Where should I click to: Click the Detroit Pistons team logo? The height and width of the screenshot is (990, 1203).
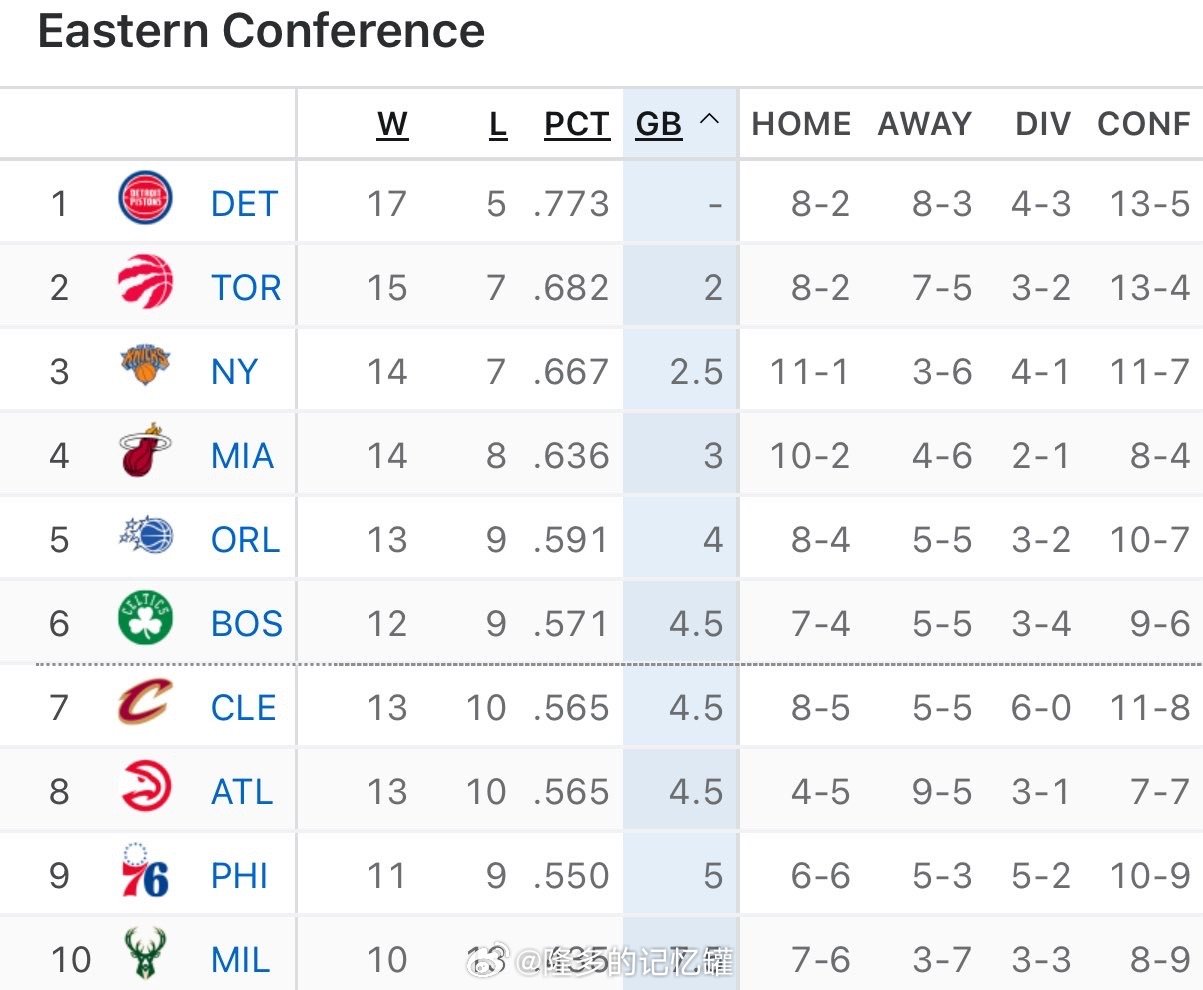145,198
